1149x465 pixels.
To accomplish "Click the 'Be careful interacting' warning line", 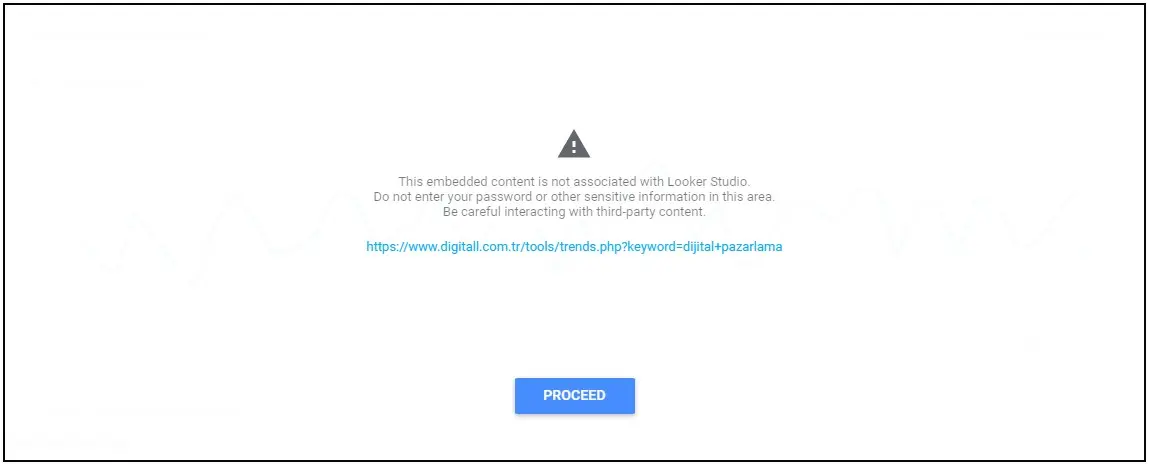I will pyautogui.click(x=574, y=212).
